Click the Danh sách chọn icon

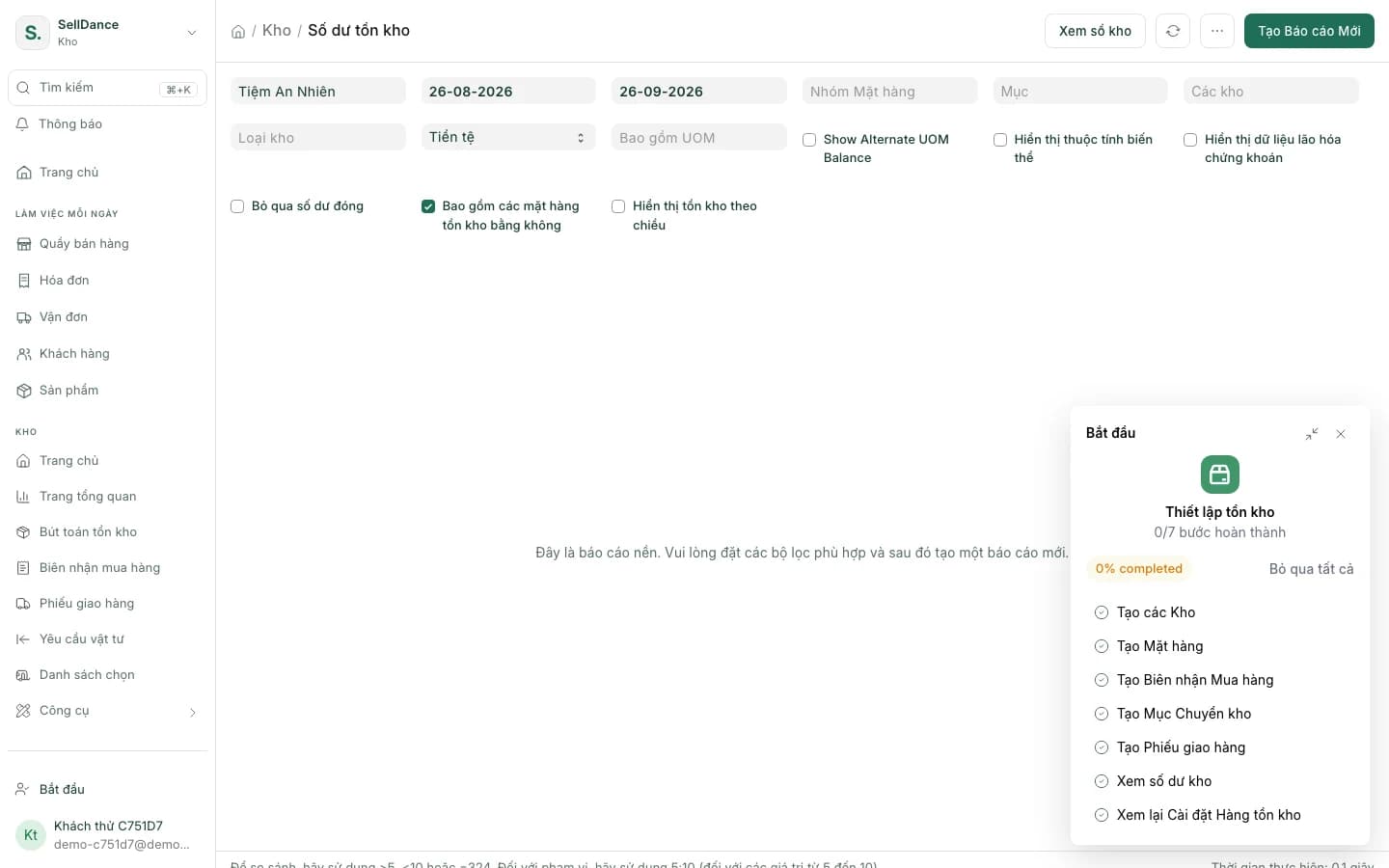[x=23, y=675]
